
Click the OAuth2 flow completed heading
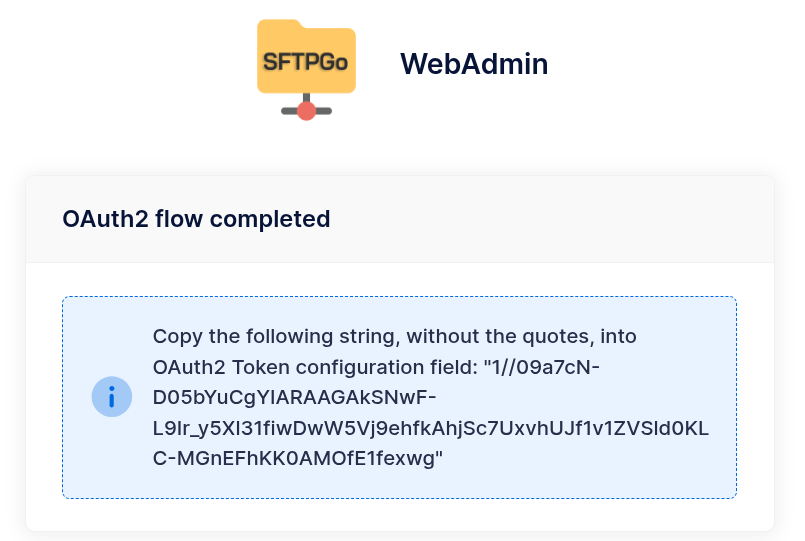(x=196, y=219)
